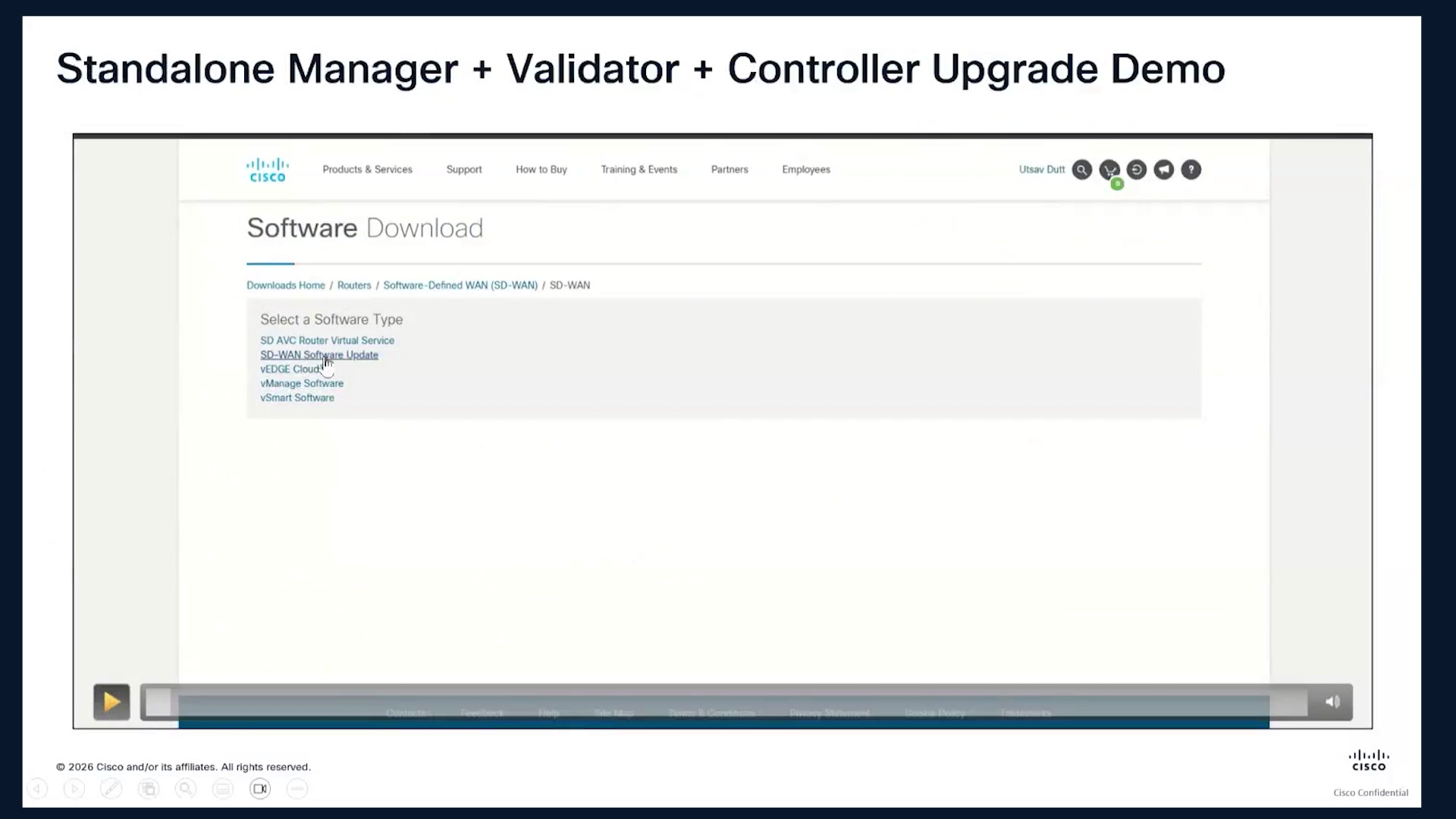The width and height of the screenshot is (1456, 819).
Task: Open Software-Defined WAN (SD-WAN) breadcrumb
Action: pyautogui.click(x=460, y=286)
